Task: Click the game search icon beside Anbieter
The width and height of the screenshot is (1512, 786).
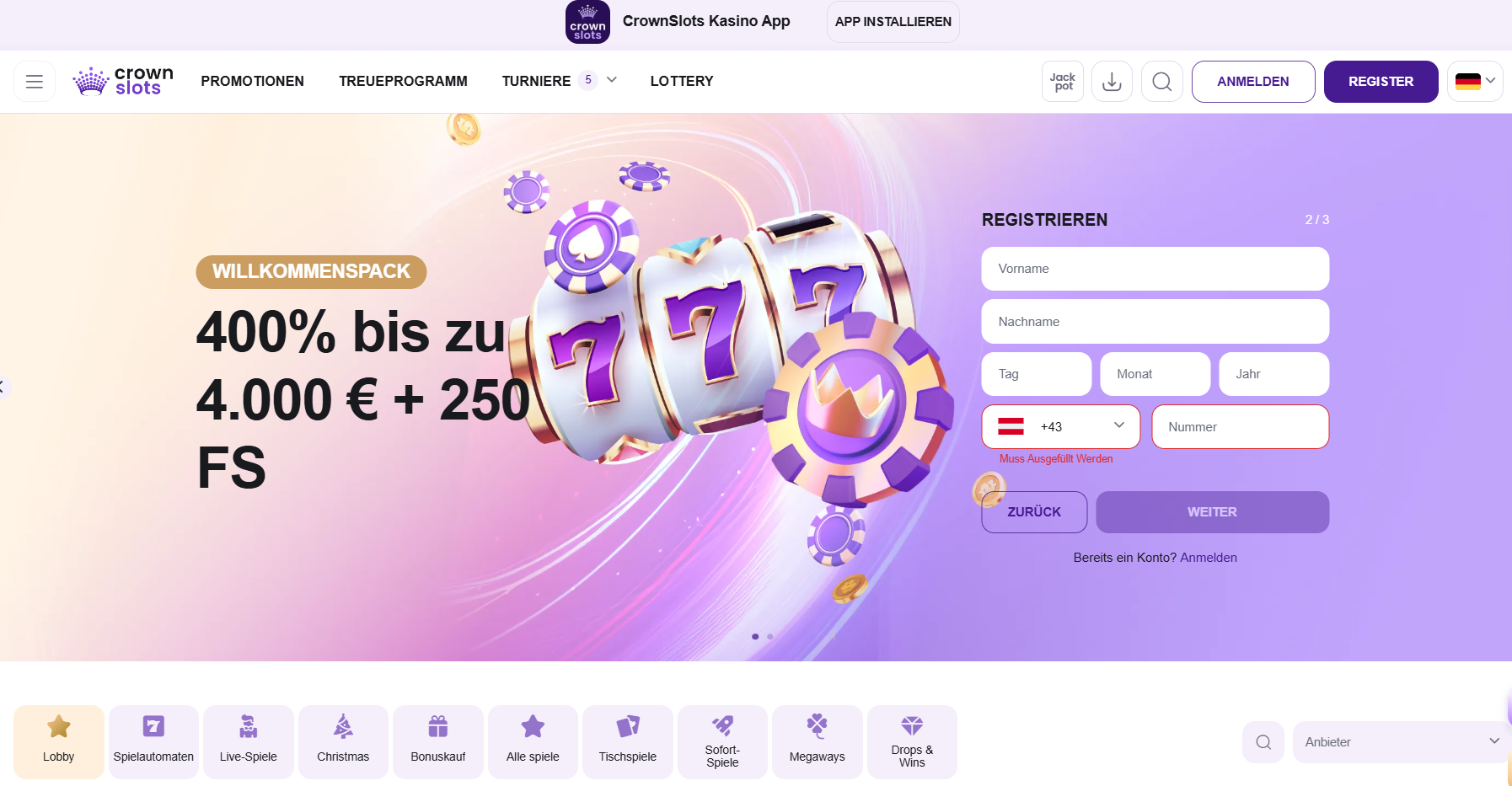Action: click(1263, 742)
